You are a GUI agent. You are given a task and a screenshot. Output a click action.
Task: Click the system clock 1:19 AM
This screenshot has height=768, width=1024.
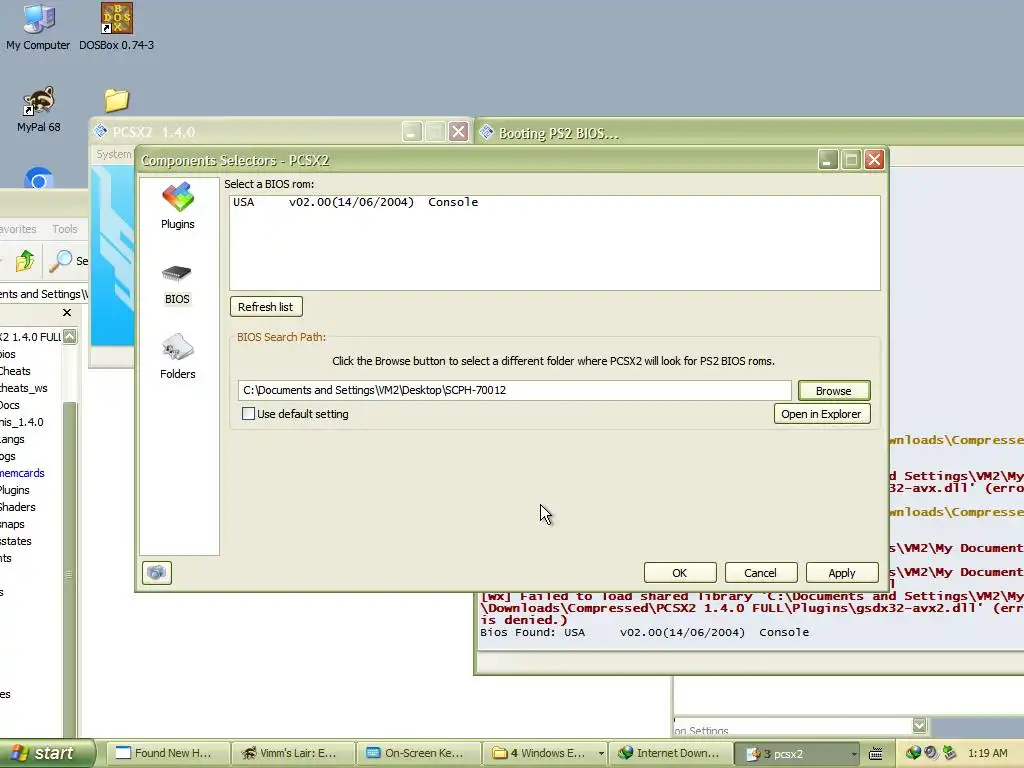pos(987,753)
